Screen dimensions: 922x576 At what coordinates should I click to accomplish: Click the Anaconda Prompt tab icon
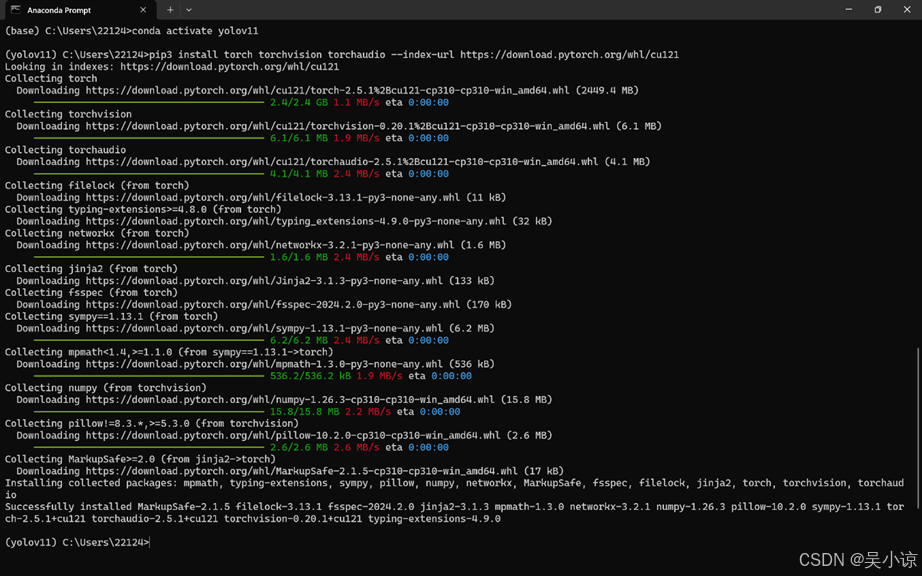click(x=15, y=10)
